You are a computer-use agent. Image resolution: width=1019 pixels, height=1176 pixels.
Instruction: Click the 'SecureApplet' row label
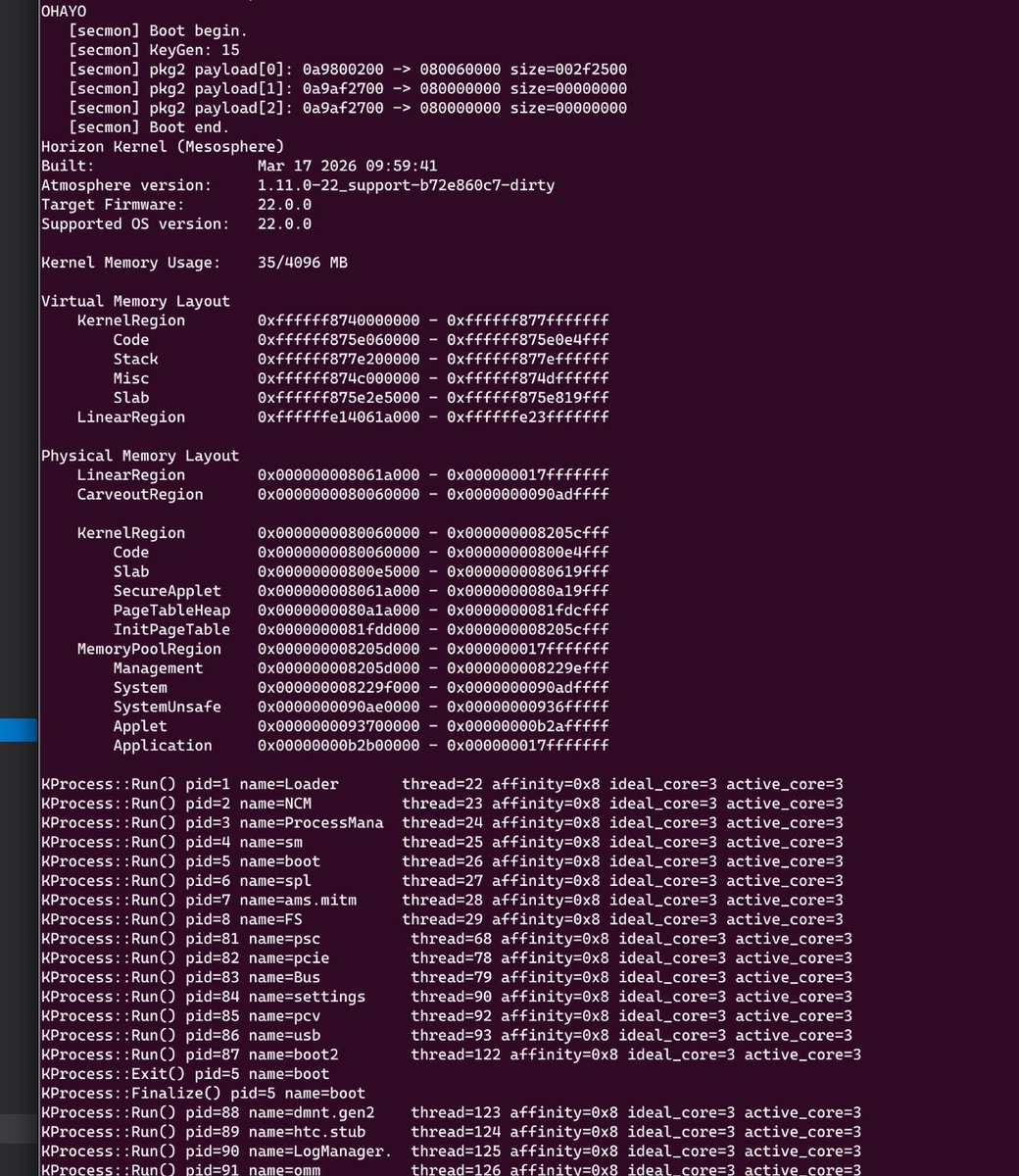168,591
